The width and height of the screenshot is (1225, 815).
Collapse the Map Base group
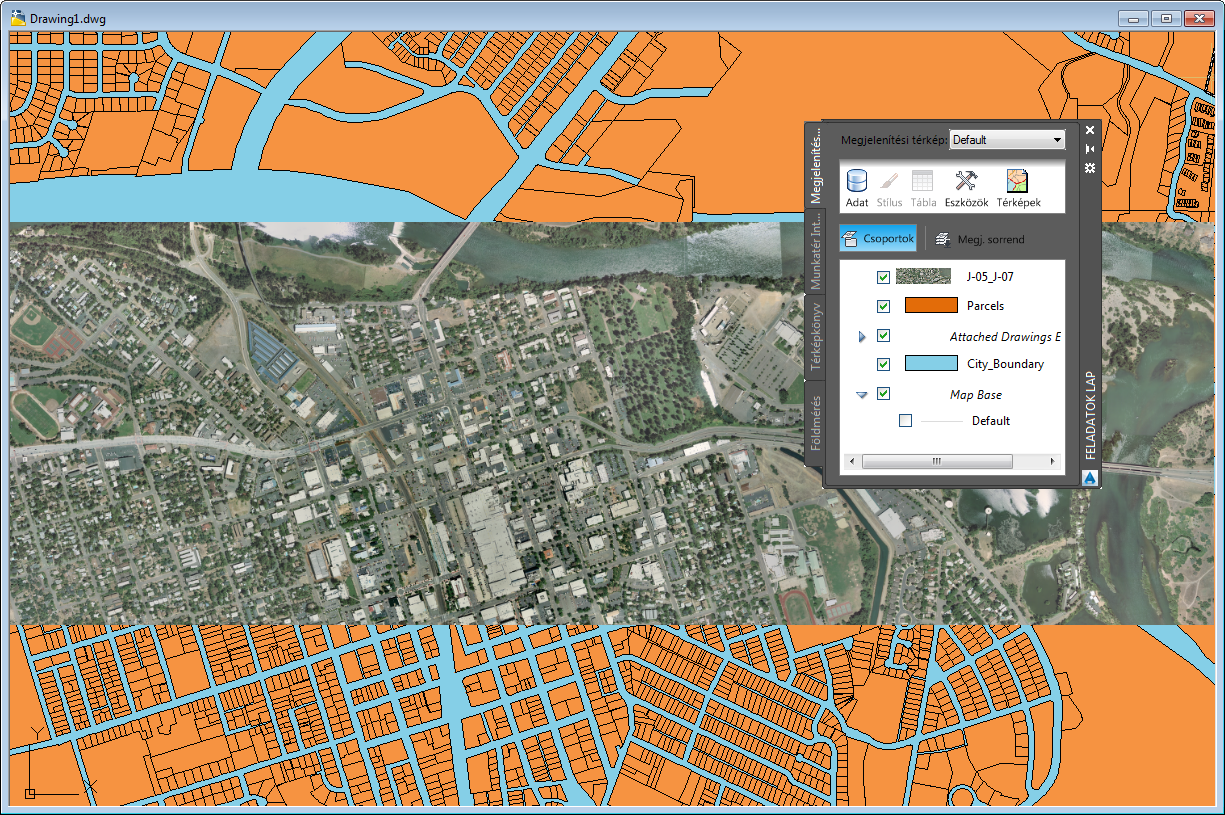point(862,395)
